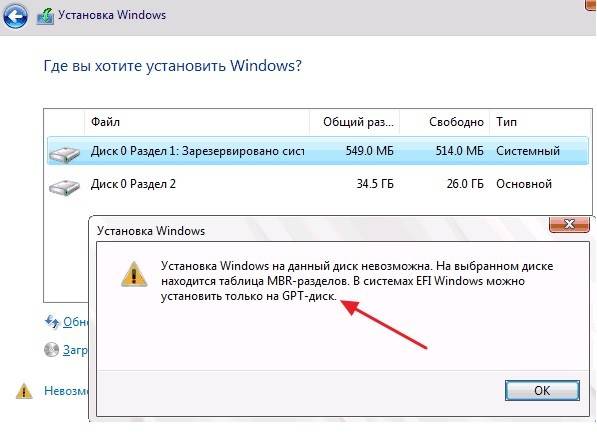Screen dimensions: 597x434
Task: Click the Загрузить driver link
Action: [75, 350]
